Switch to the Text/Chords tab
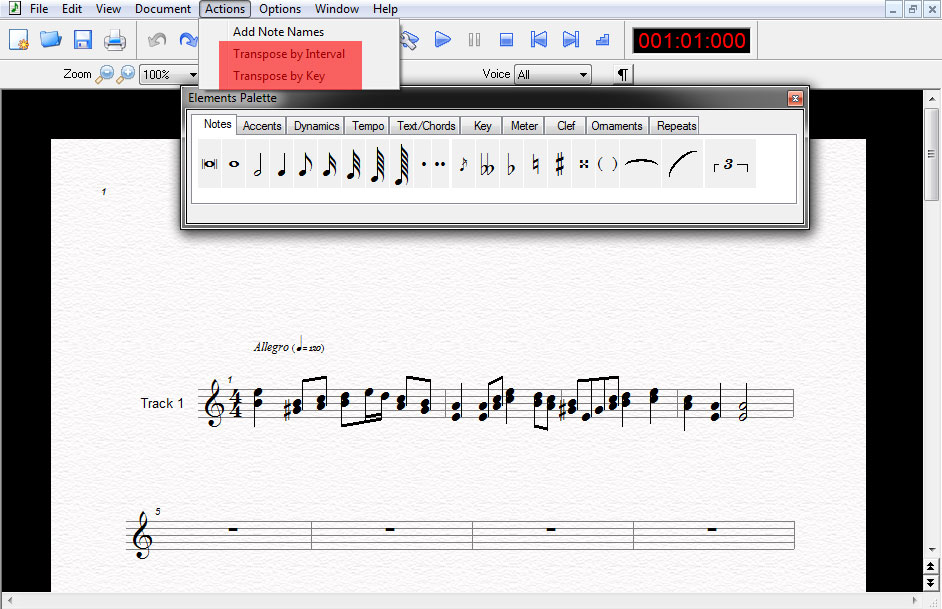 (x=426, y=126)
